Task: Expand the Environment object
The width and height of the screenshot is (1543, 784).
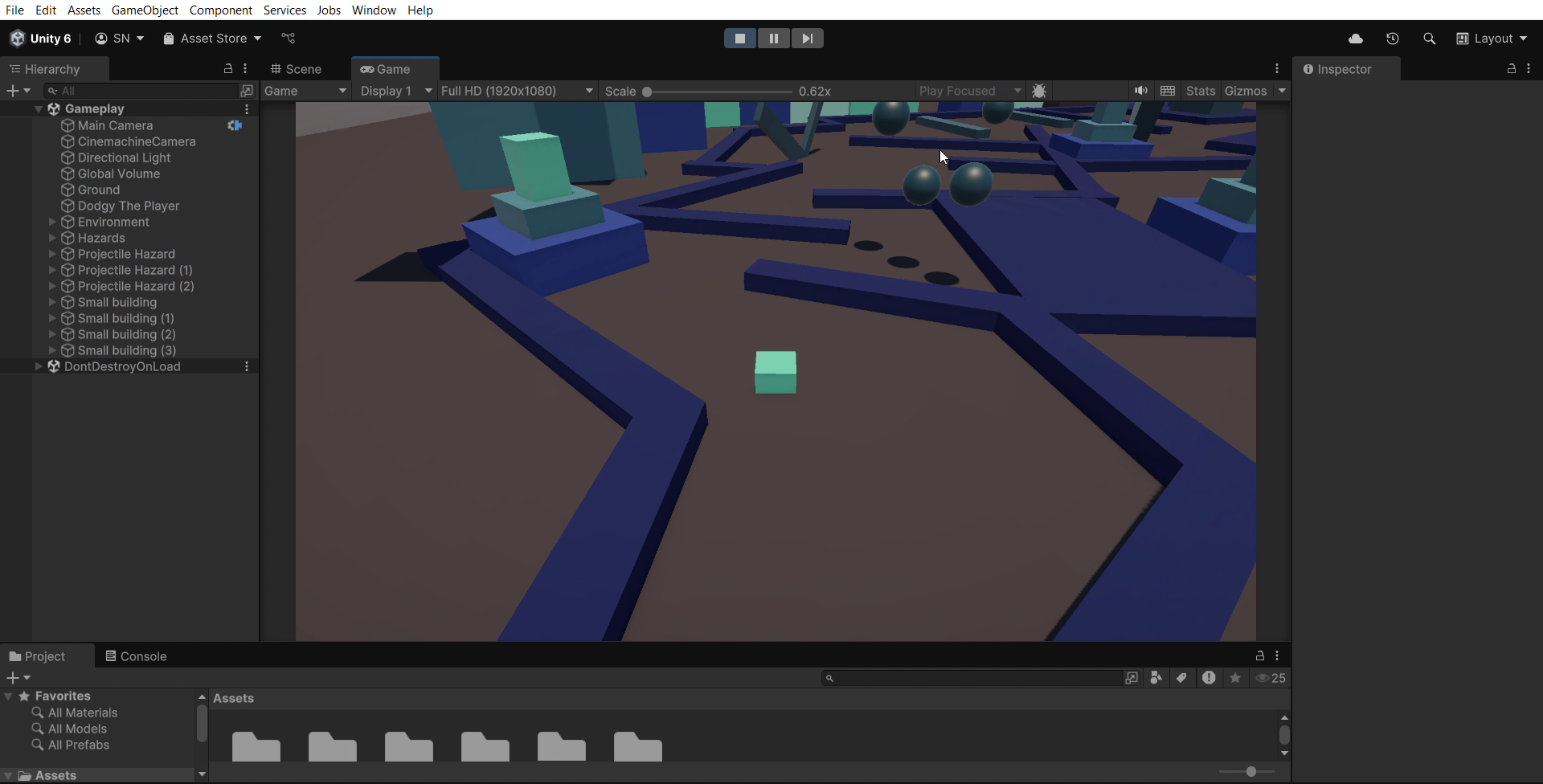Action: coord(52,222)
